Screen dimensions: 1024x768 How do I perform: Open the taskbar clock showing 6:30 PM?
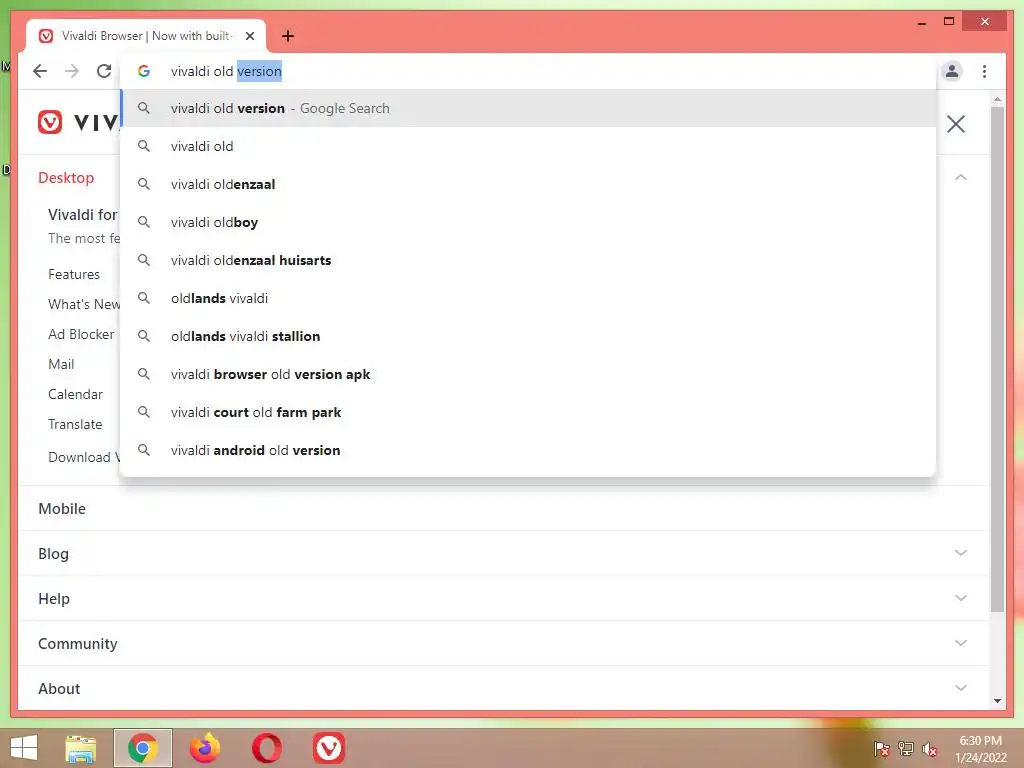click(981, 749)
